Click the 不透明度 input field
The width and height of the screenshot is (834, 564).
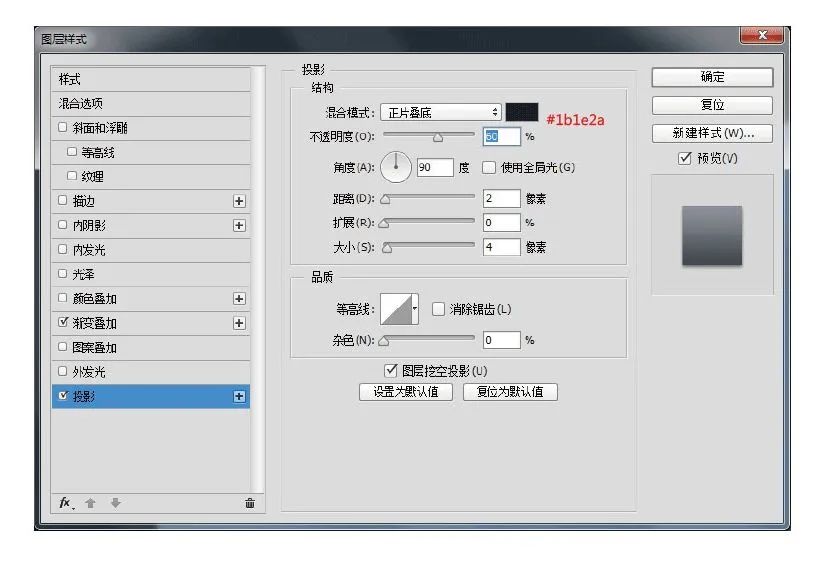click(502, 137)
